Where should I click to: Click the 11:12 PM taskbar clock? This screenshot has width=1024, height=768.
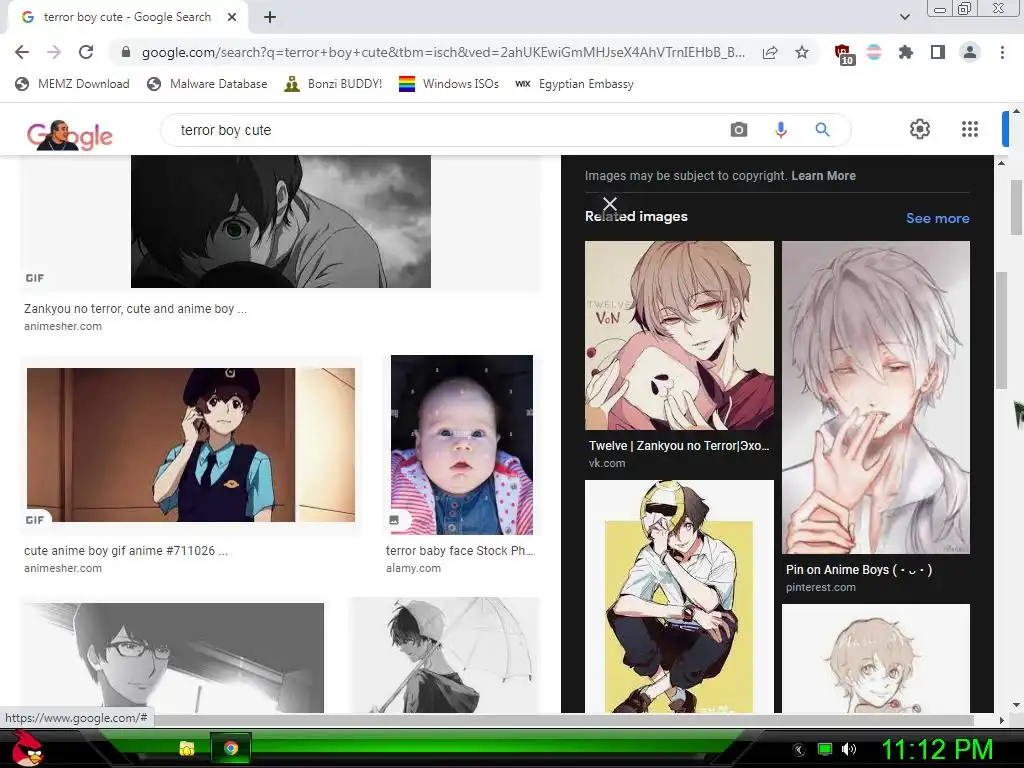[x=937, y=749]
